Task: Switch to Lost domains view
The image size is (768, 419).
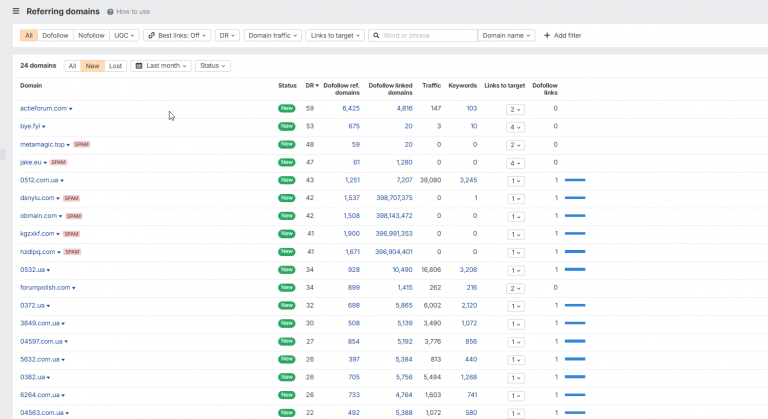Action: [115, 66]
